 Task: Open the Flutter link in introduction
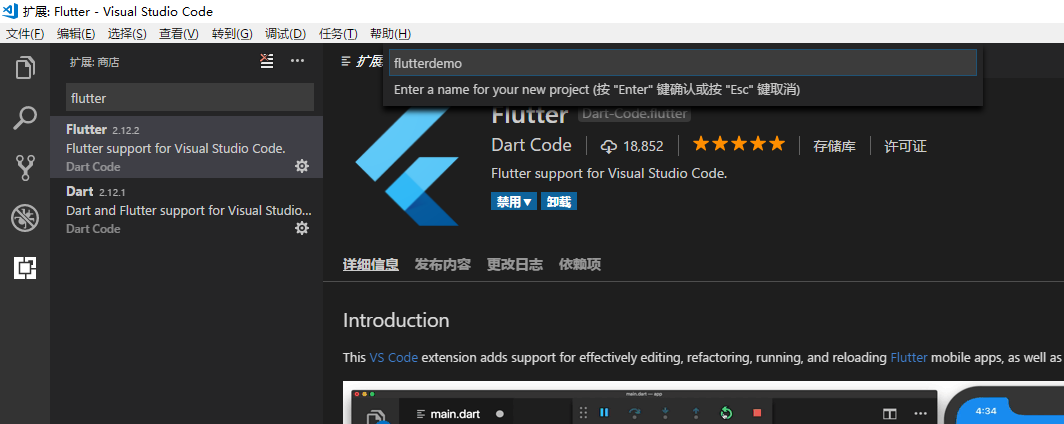[x=909, y=358]
